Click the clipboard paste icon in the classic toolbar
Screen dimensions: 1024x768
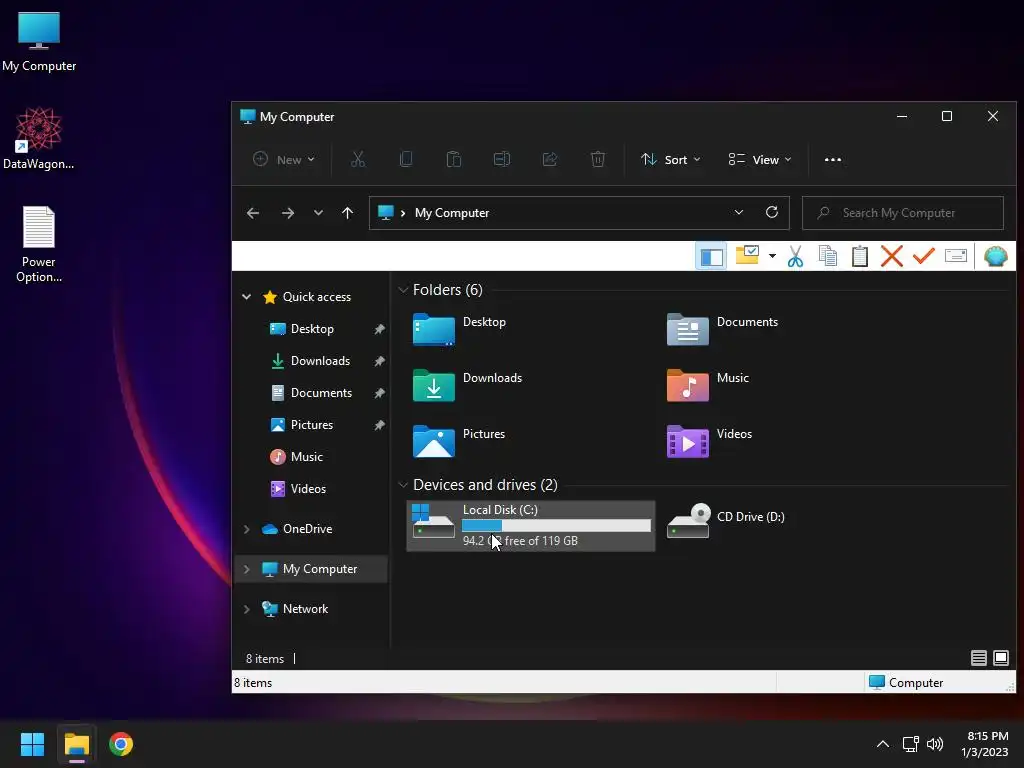(859, 257)
